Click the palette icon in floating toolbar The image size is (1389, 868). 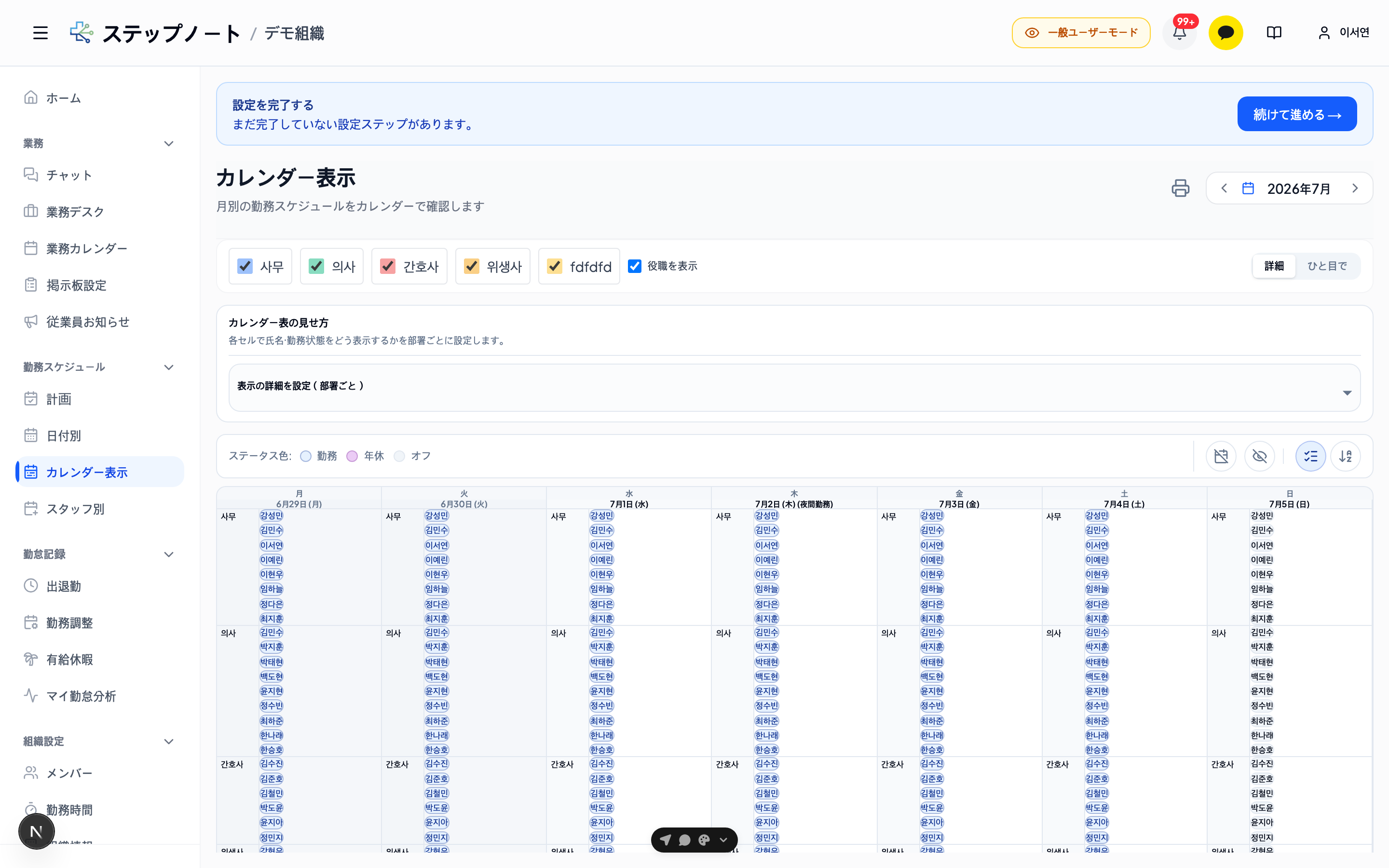704,840
